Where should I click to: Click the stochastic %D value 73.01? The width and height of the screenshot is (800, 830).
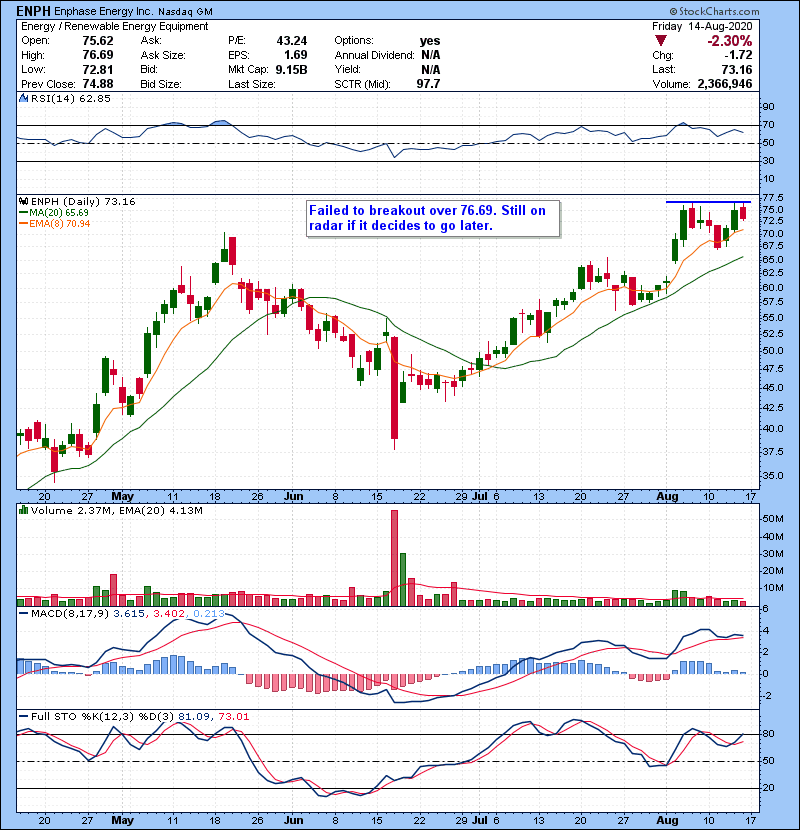pos(234,717)
